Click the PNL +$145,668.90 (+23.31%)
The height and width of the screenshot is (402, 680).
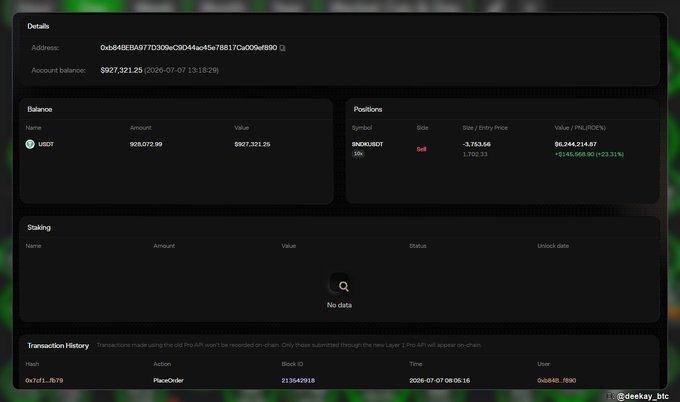coord(589,154)
